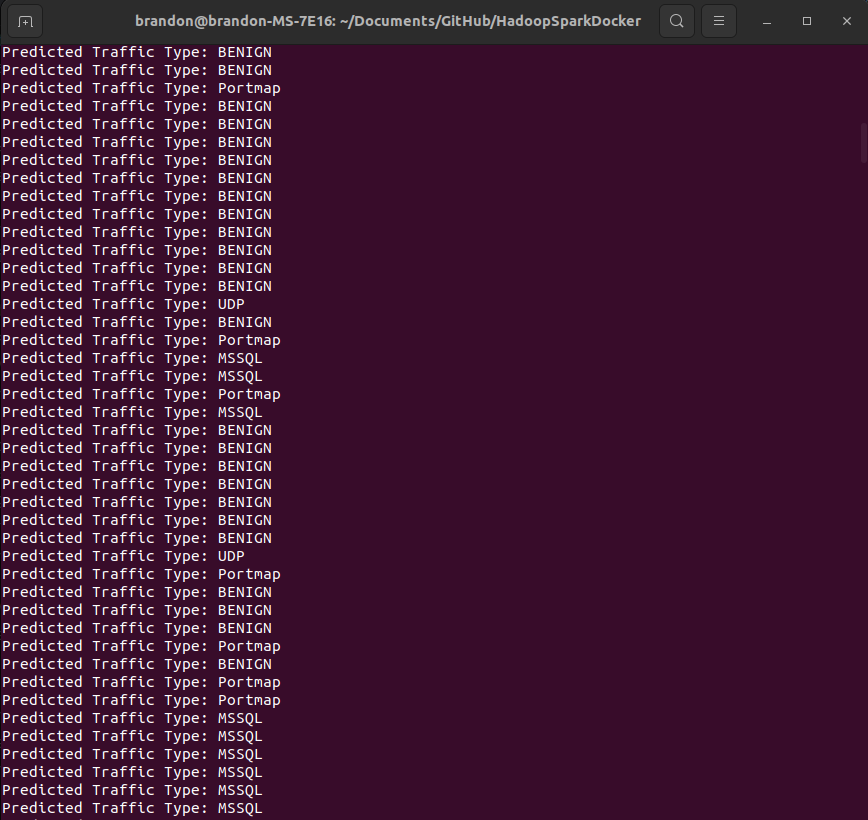The image size is (868, 820).
Task: Click the window title brandon@brandon-MS-7E16 path
Action: tap(388, 21)
